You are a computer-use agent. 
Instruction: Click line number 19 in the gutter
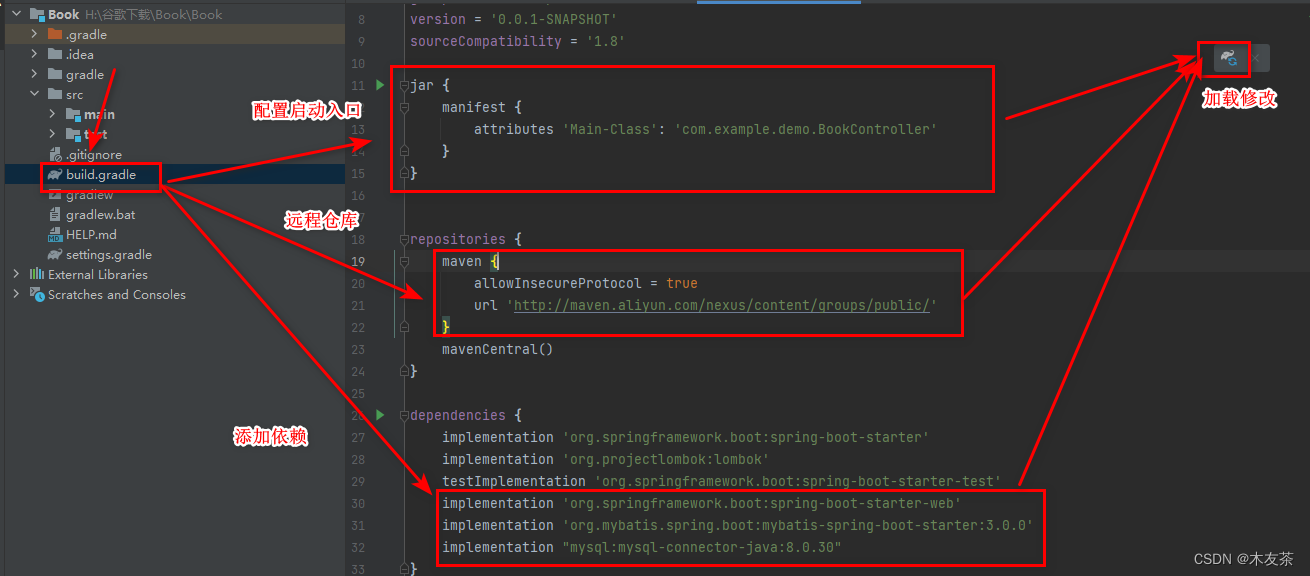pyautogui.click(x=358, y=260)
